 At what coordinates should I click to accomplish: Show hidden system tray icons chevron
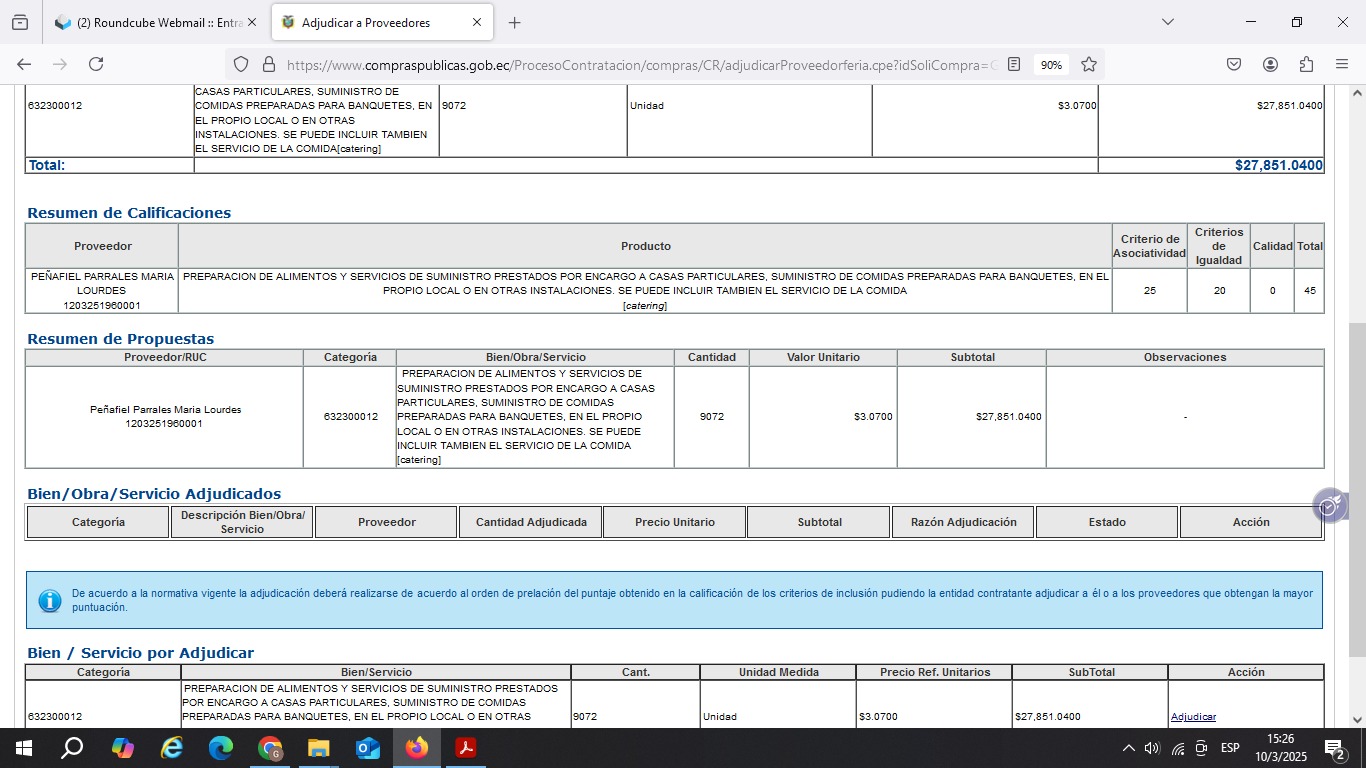click(1128, 748)
